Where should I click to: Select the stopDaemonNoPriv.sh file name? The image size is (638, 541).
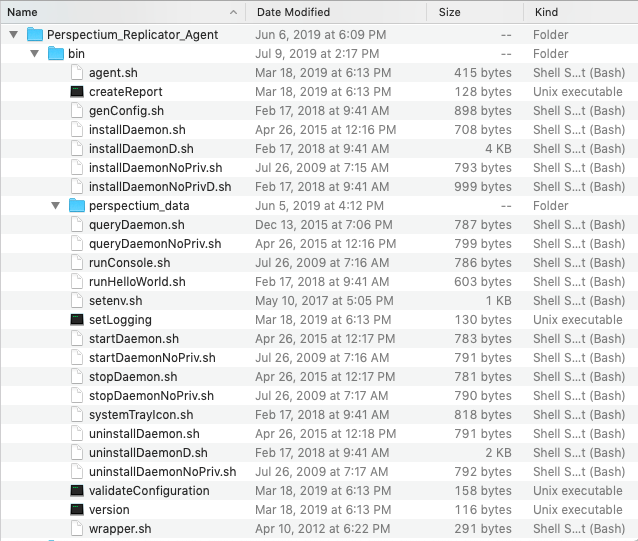tap(151, 396)
